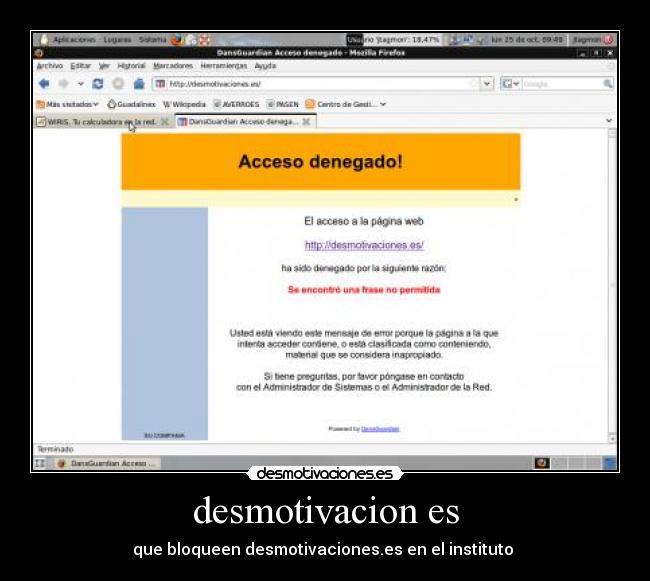Click the Terminado status bar text

[55, 449]
